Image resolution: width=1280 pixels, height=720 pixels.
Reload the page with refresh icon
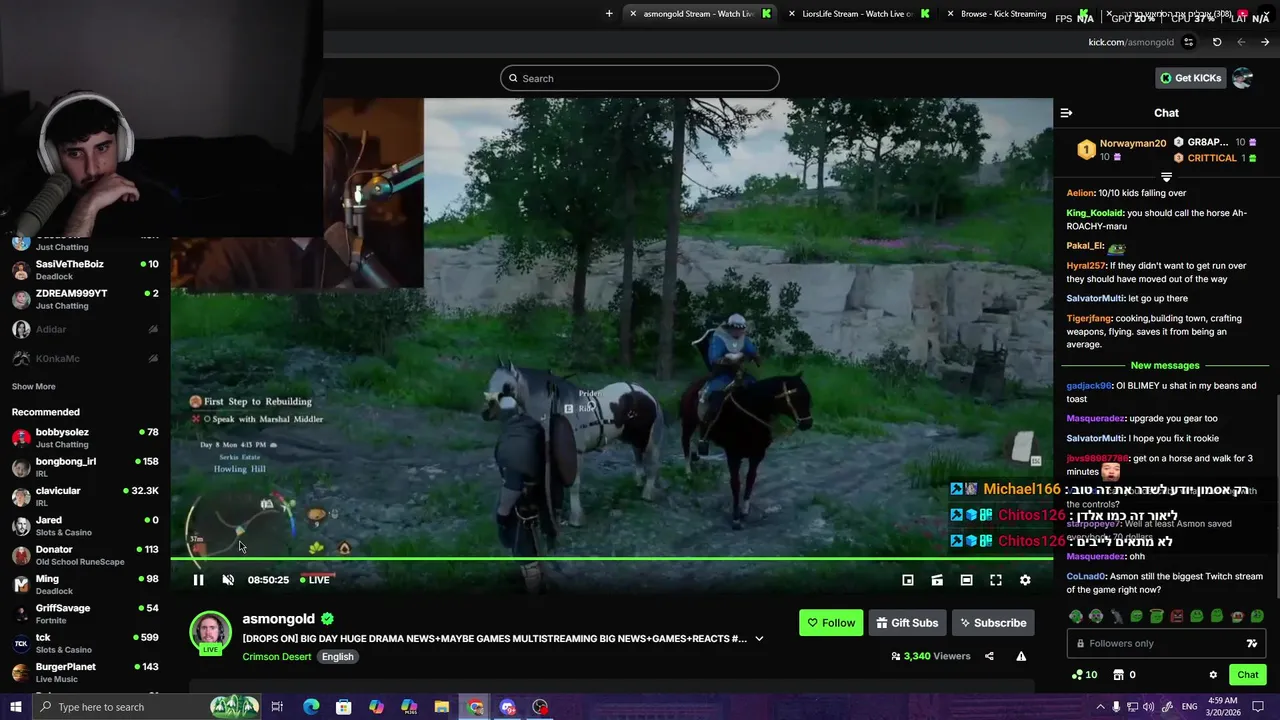coord(1217,42)
